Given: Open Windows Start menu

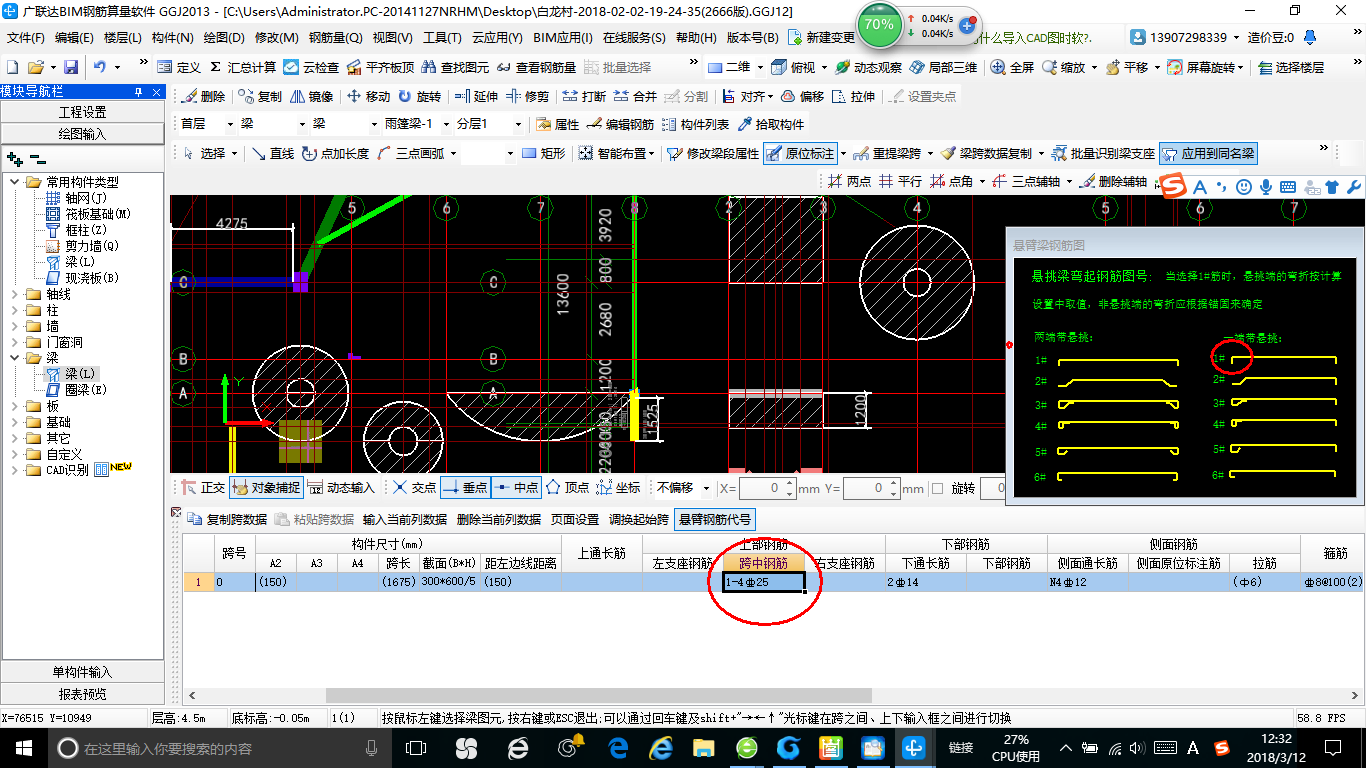Looking at the screenshot, I should pos(22,748).
